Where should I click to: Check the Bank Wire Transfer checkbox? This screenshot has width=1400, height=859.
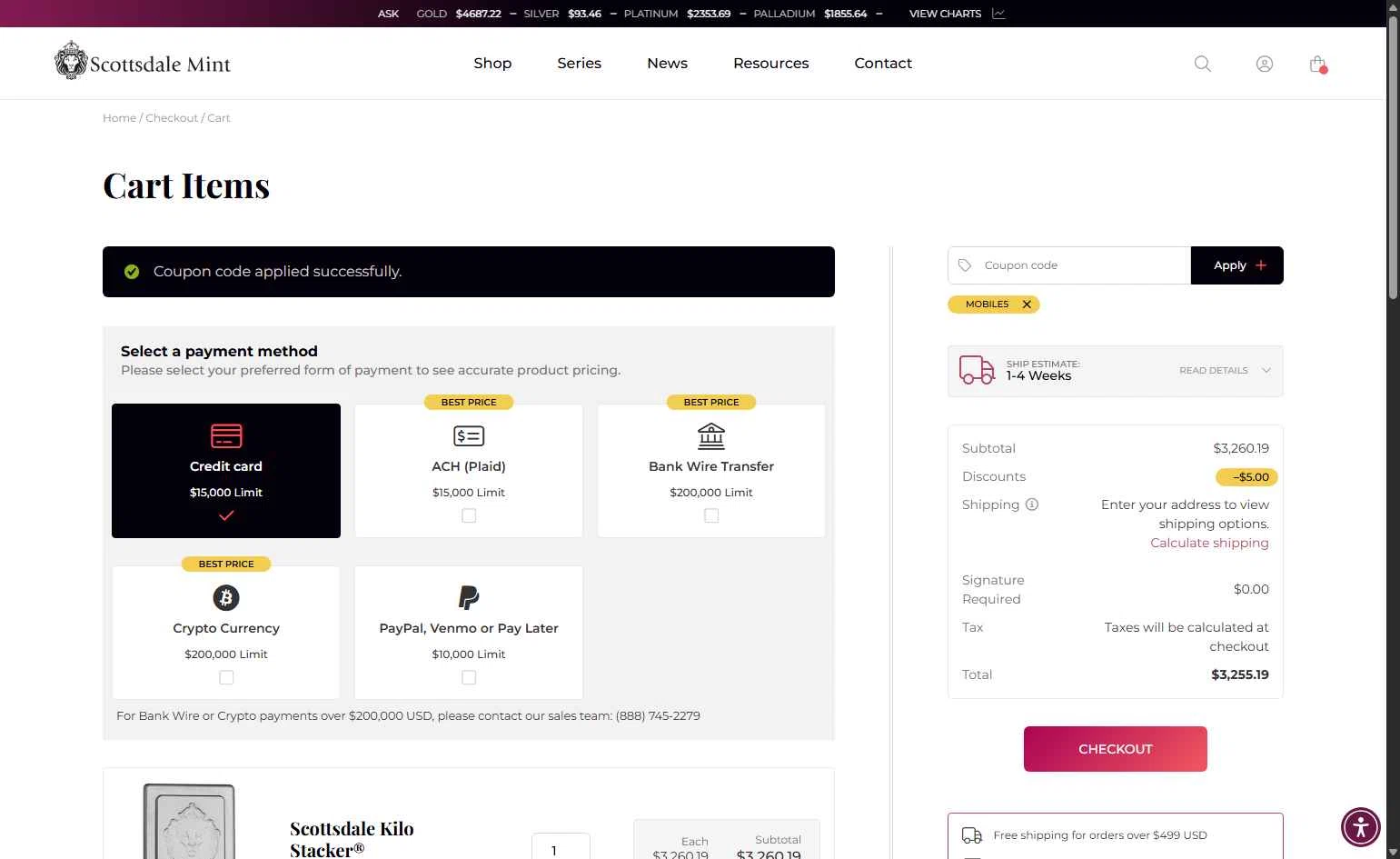[x=711, y=515]
